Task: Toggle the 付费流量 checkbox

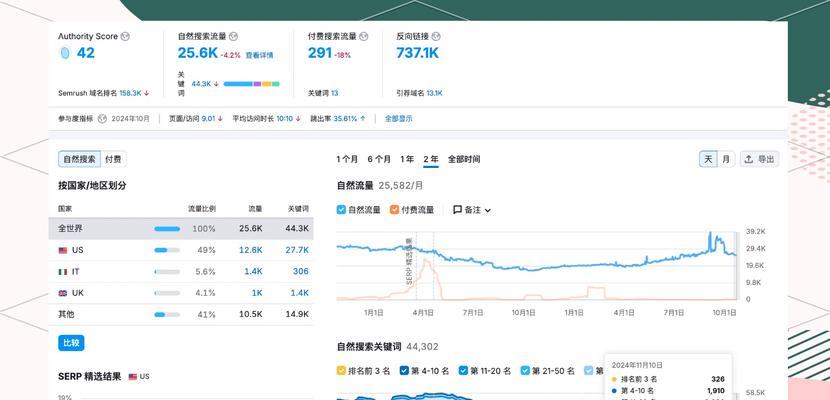Action: (x=394, y=210)
